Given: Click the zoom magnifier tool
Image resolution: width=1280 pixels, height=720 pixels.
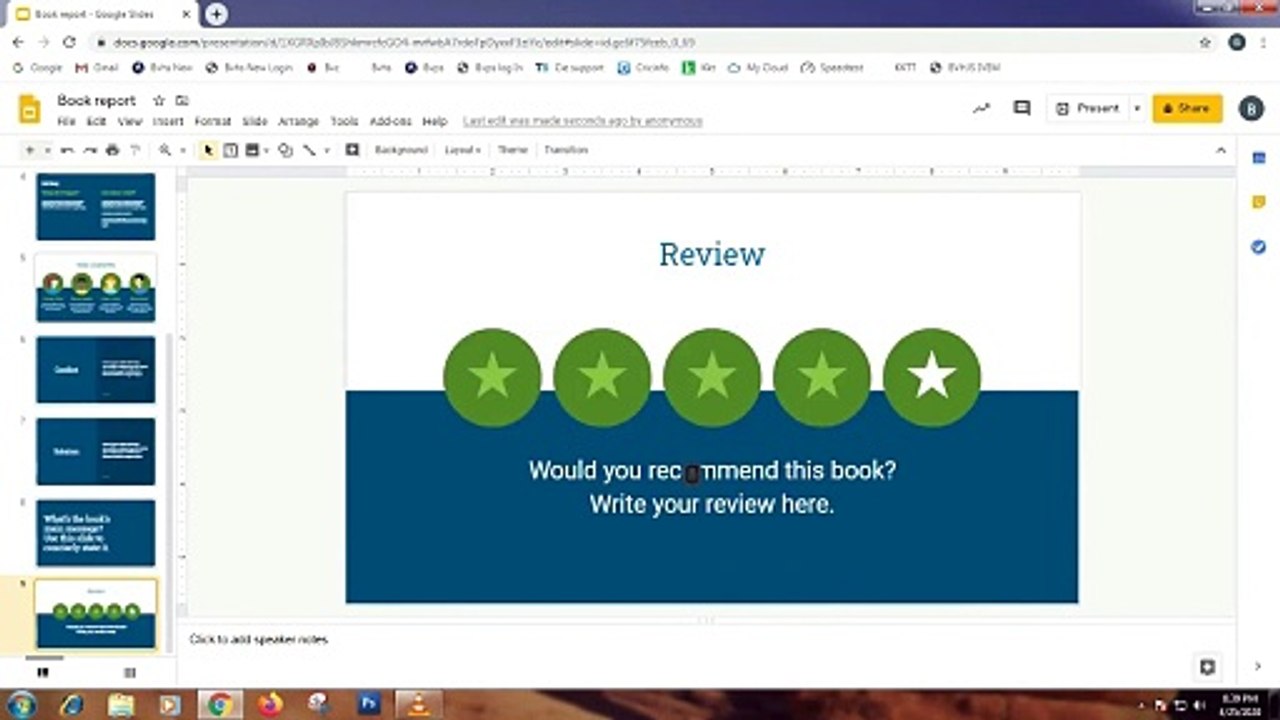Looking at the screenshot, I should 165,150.
